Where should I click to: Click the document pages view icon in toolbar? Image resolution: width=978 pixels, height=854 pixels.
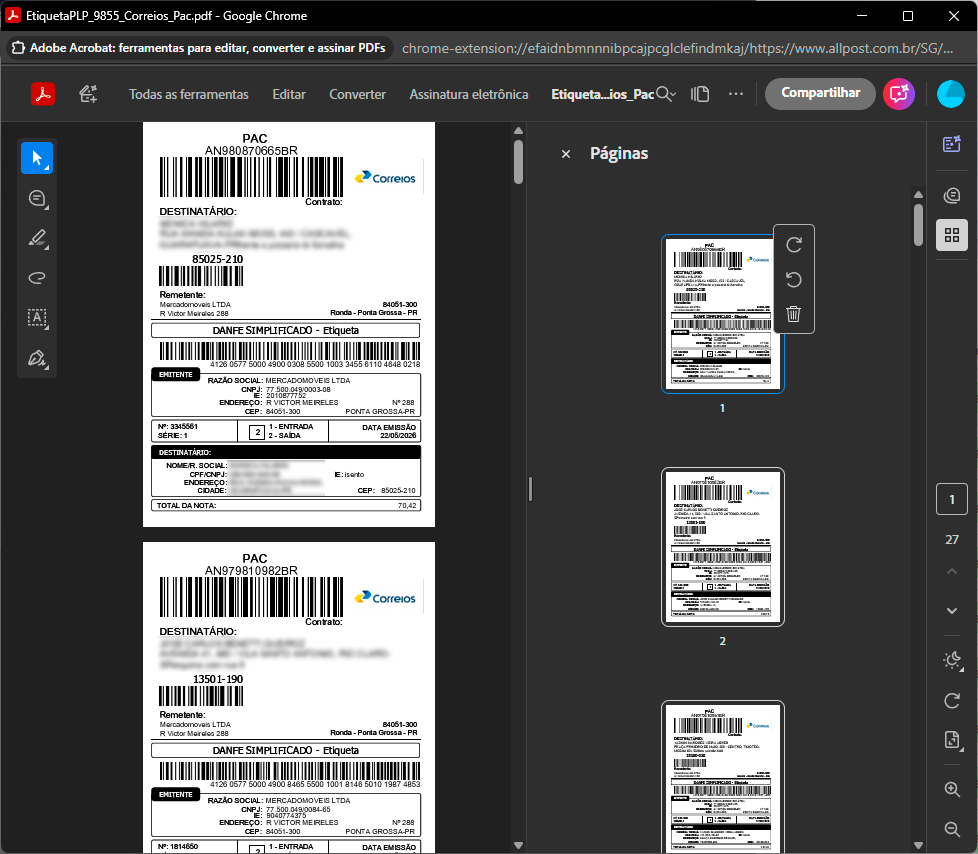point(700,94)
